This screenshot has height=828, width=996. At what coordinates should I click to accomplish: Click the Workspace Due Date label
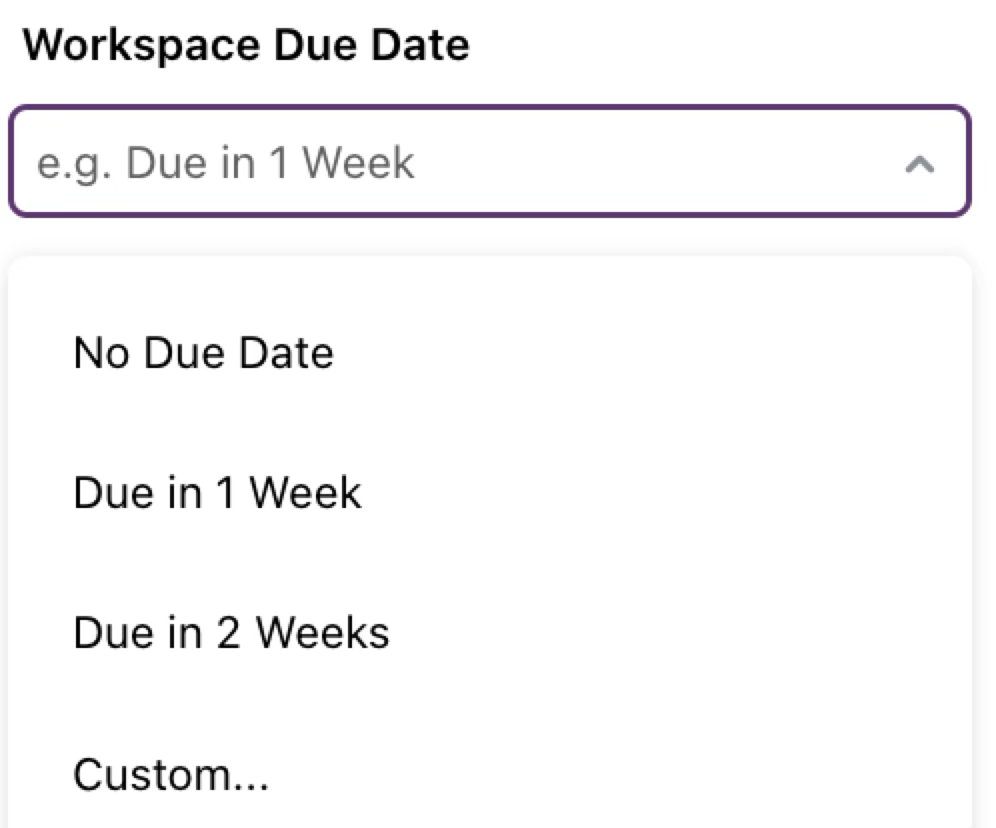click(246, 45)
